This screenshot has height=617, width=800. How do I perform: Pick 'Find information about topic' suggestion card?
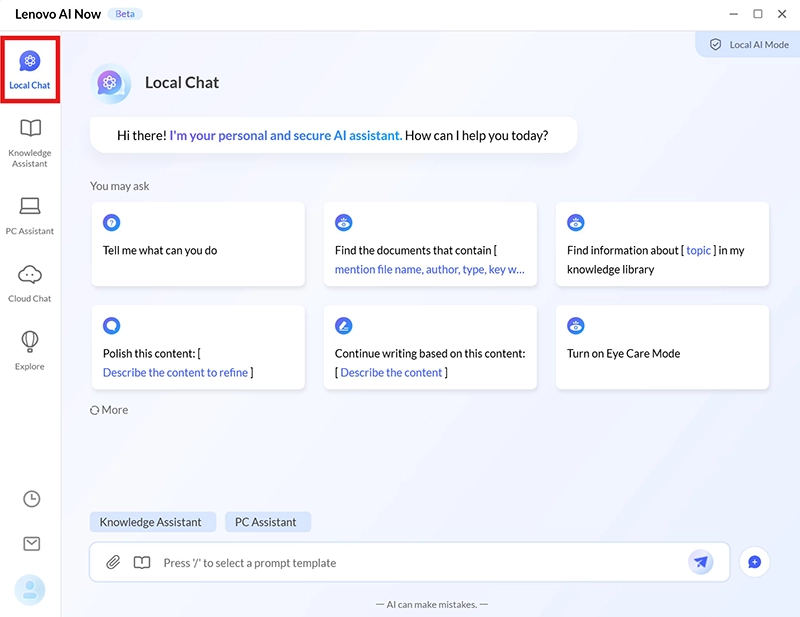[662, 245]
